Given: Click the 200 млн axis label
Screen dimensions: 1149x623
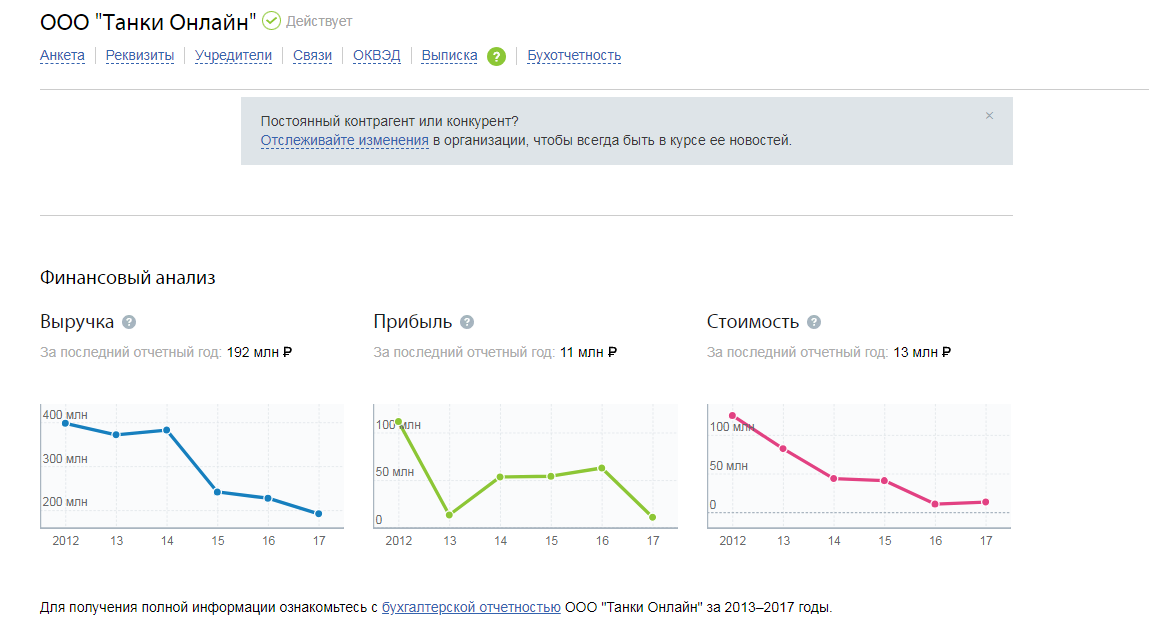Looking at the screenshot, I should (x=65, y=502).
